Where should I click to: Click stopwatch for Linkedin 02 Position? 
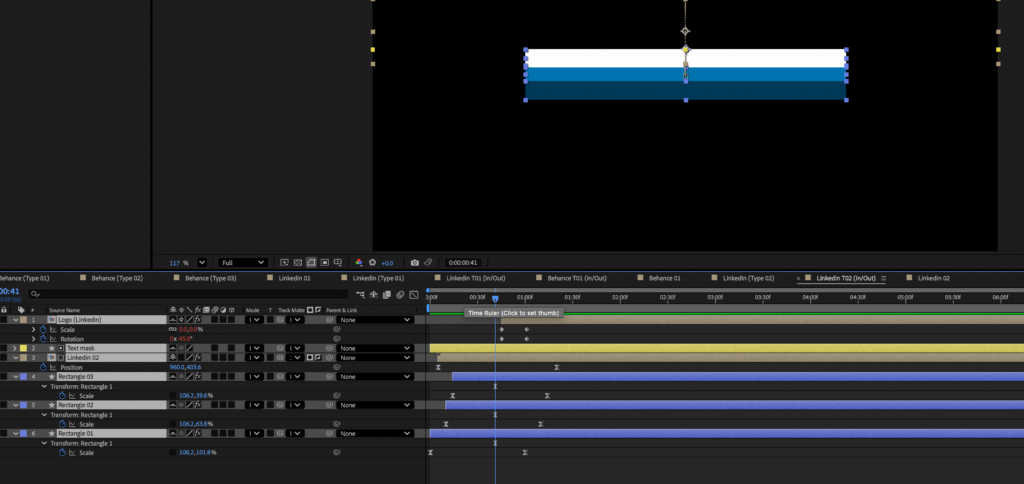point(43,367)
